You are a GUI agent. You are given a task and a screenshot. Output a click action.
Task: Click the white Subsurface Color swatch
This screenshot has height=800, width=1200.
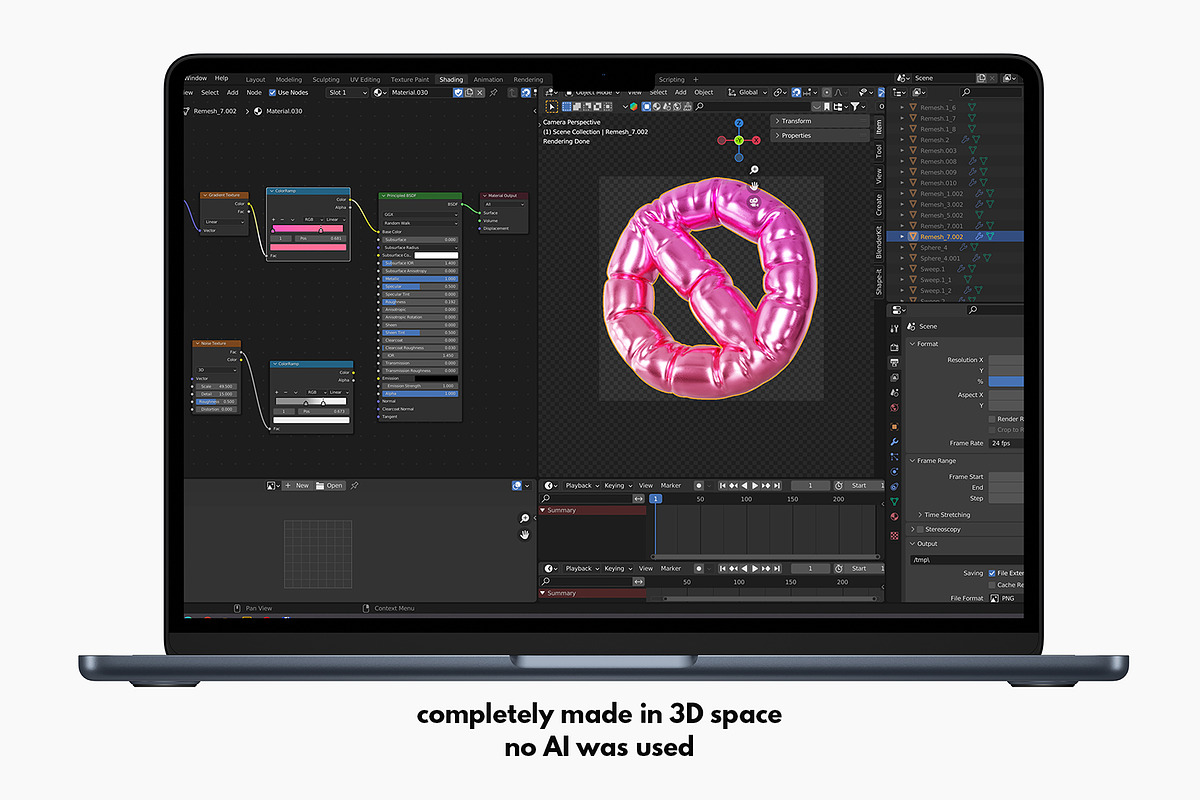coord(436,255)
